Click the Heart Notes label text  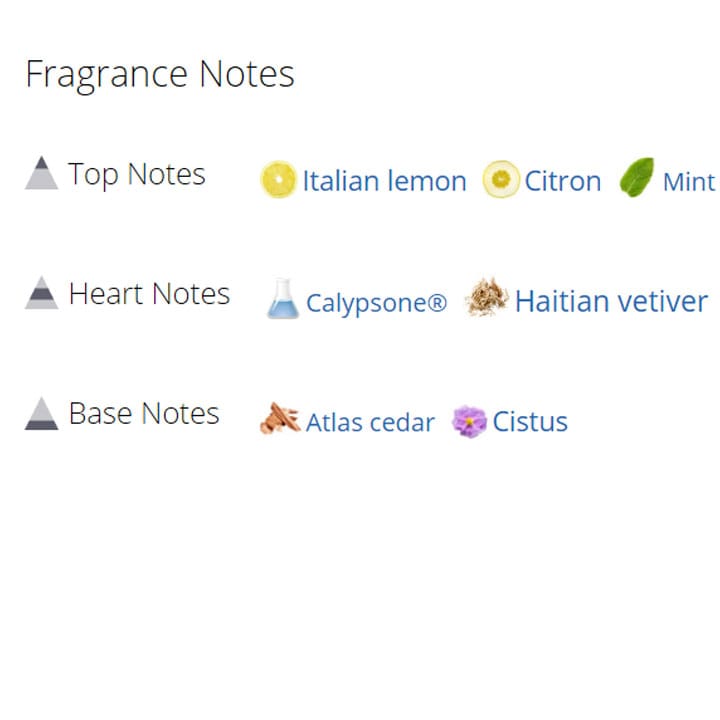pos(149,294)
